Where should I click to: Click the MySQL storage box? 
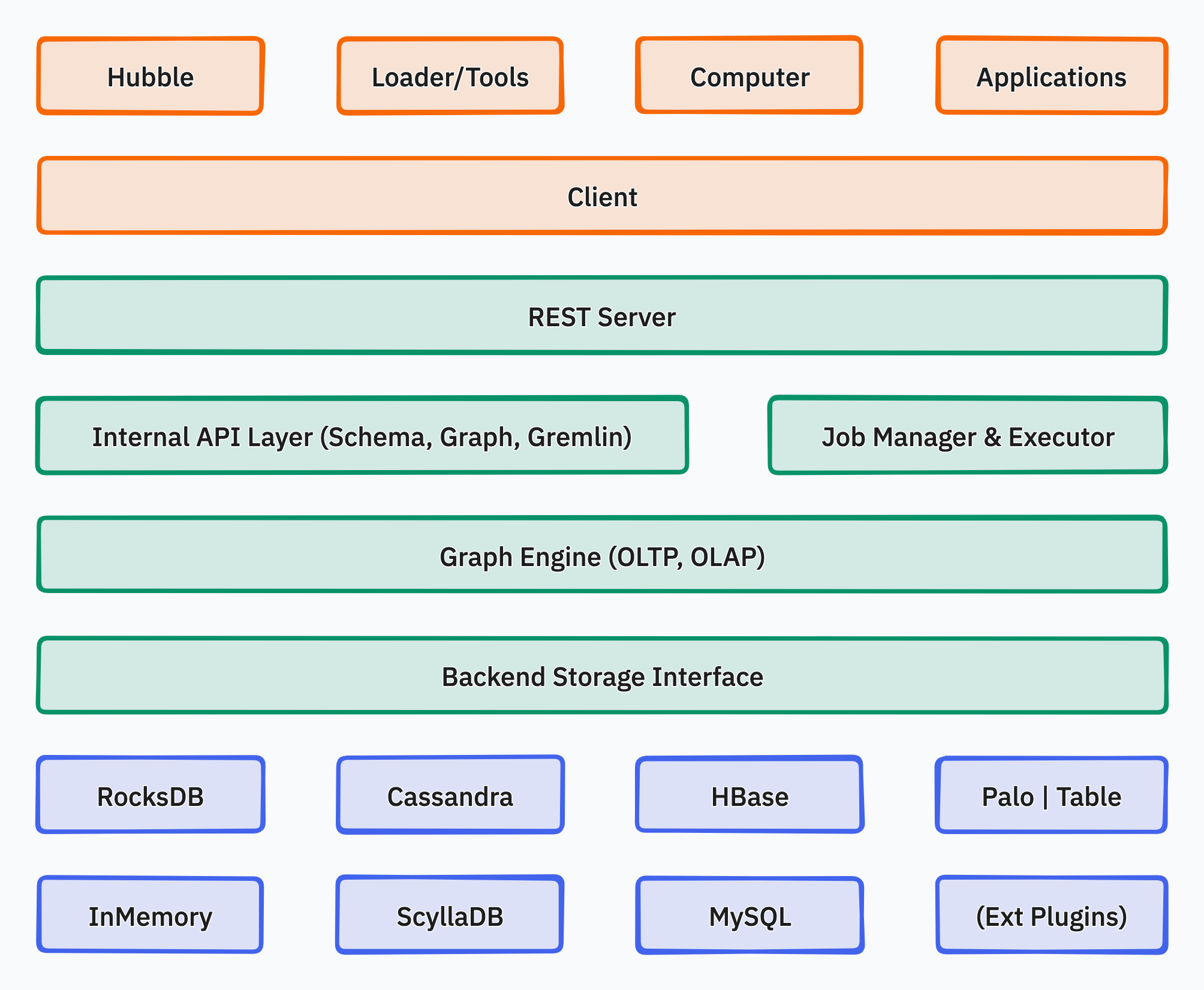pyautogui.click(x=749, y=914)
